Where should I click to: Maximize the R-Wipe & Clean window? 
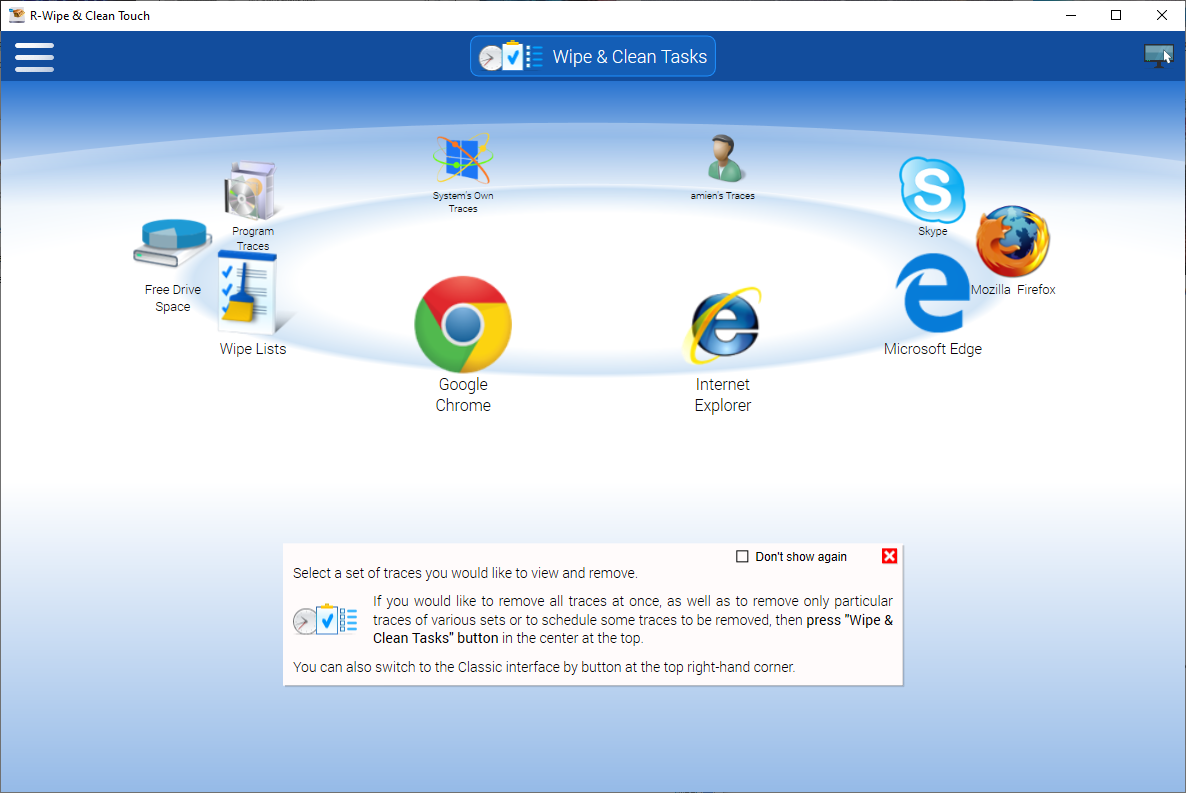[1116, 15]
